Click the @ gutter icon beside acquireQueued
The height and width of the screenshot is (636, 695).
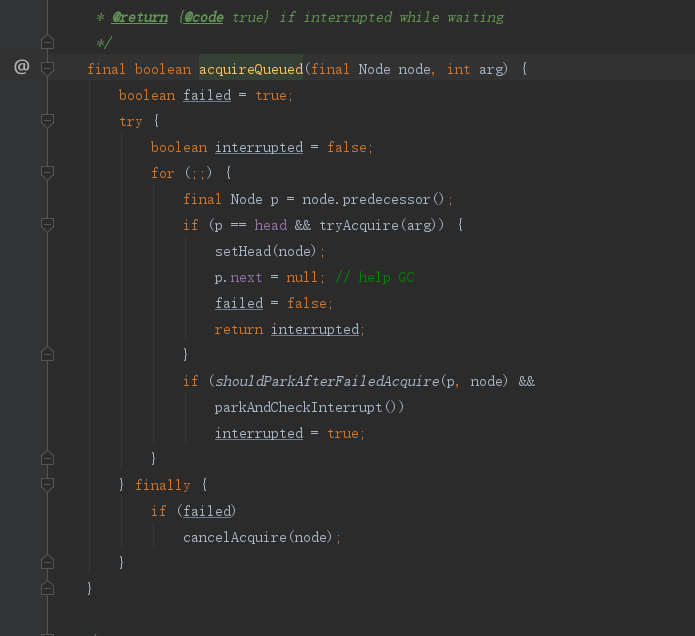[x=22, y=67]
